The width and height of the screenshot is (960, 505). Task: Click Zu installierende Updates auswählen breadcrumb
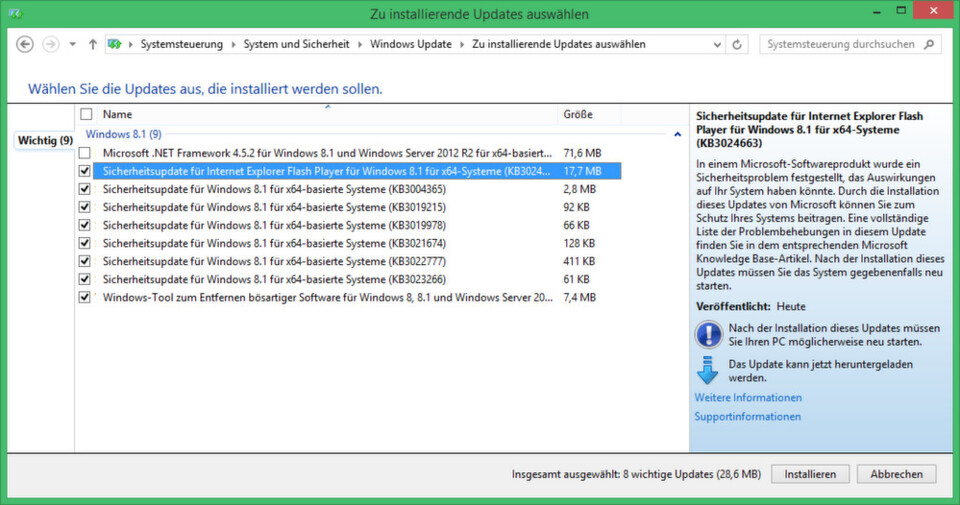pyautogui.click(x=558, y=44)
